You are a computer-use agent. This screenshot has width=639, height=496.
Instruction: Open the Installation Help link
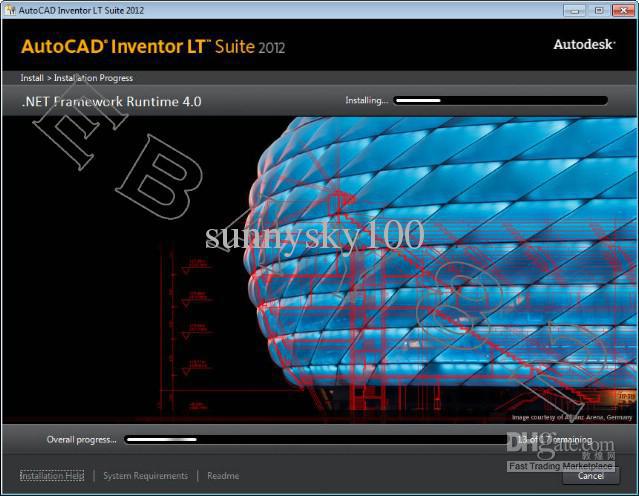(52, 476)
